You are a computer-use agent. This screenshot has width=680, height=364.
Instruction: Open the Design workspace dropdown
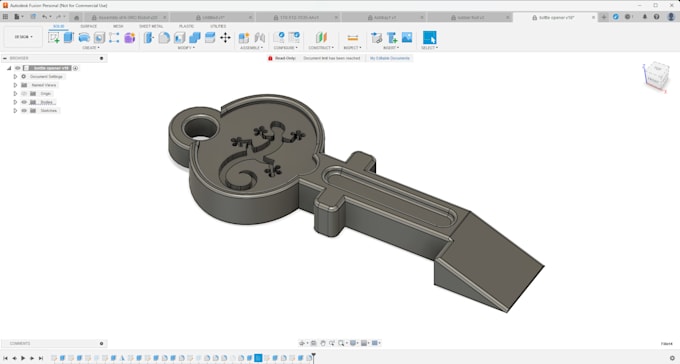[23, 37]
